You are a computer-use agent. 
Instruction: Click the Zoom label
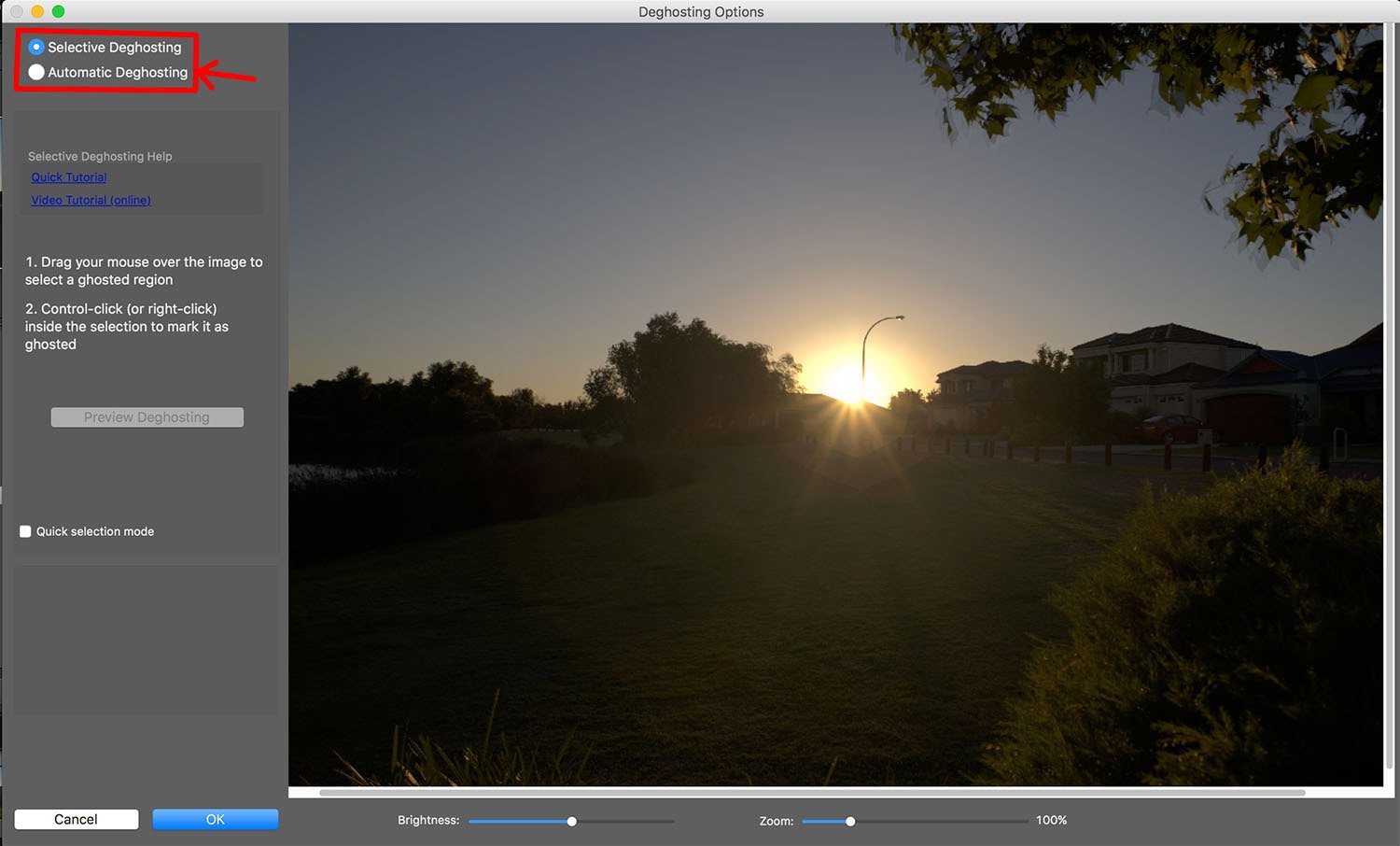click(x=776, y=820)
